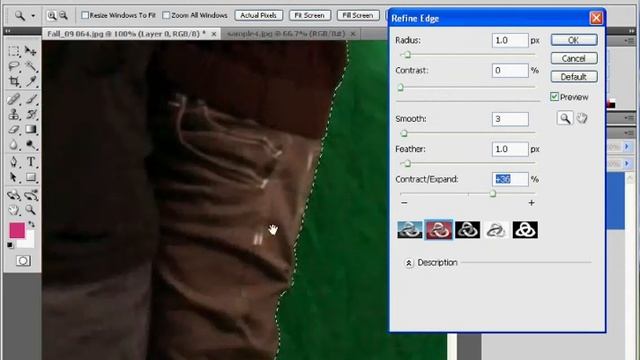Choose Standard preview mode thumbnail

click(410, 230)
